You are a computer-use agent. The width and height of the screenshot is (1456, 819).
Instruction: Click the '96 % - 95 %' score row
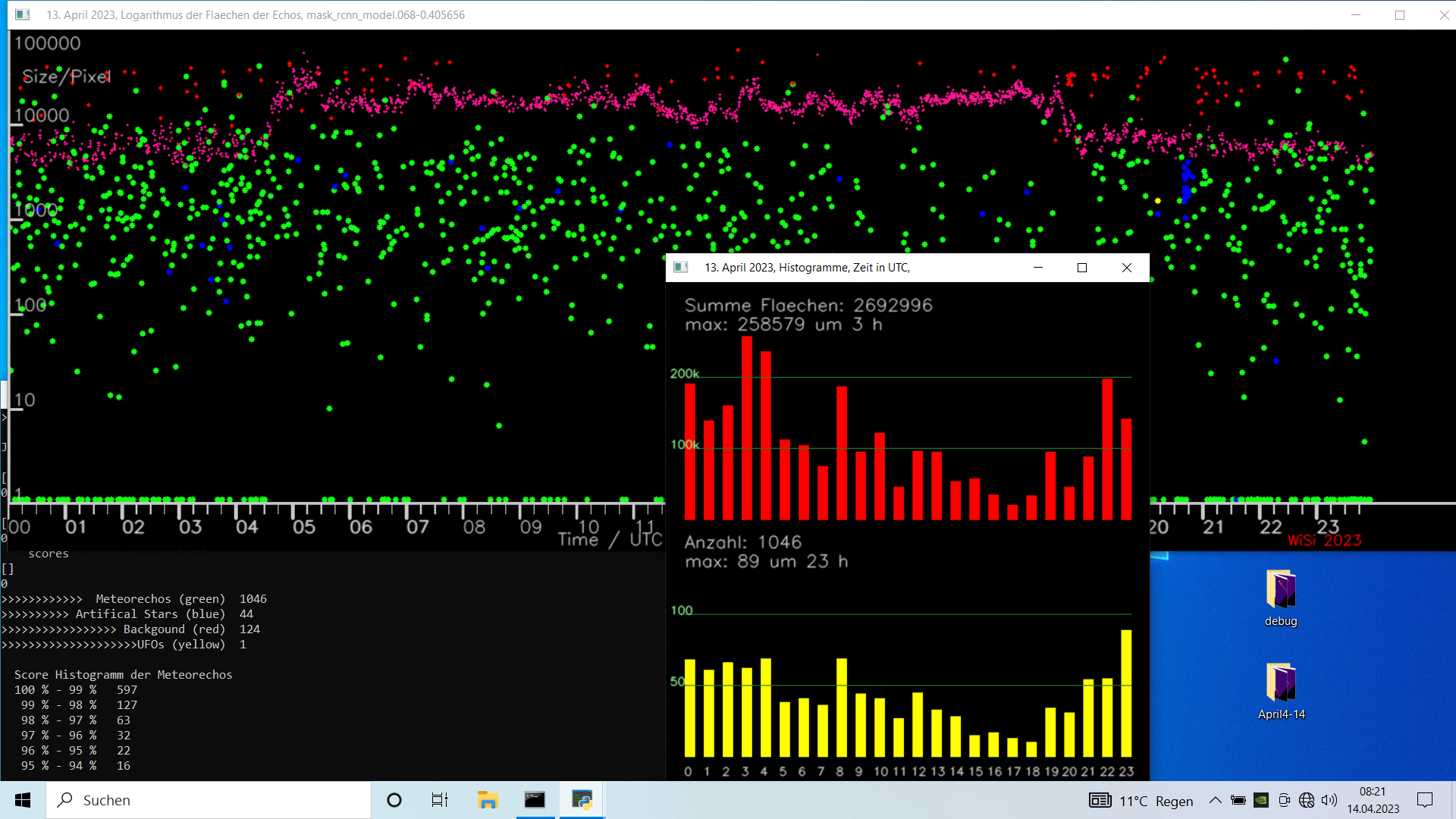tap(76, 751)
